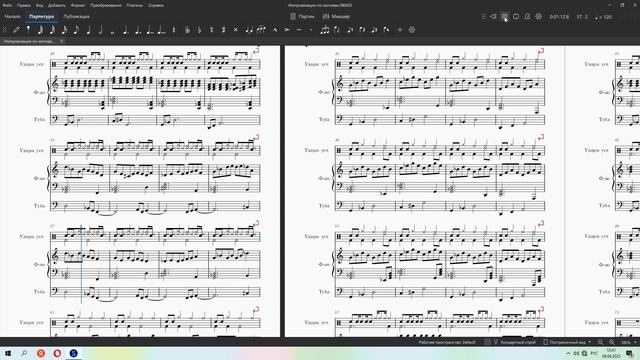Select the Партитура tab
Viewport: 640px width, 360px height.
42,16
